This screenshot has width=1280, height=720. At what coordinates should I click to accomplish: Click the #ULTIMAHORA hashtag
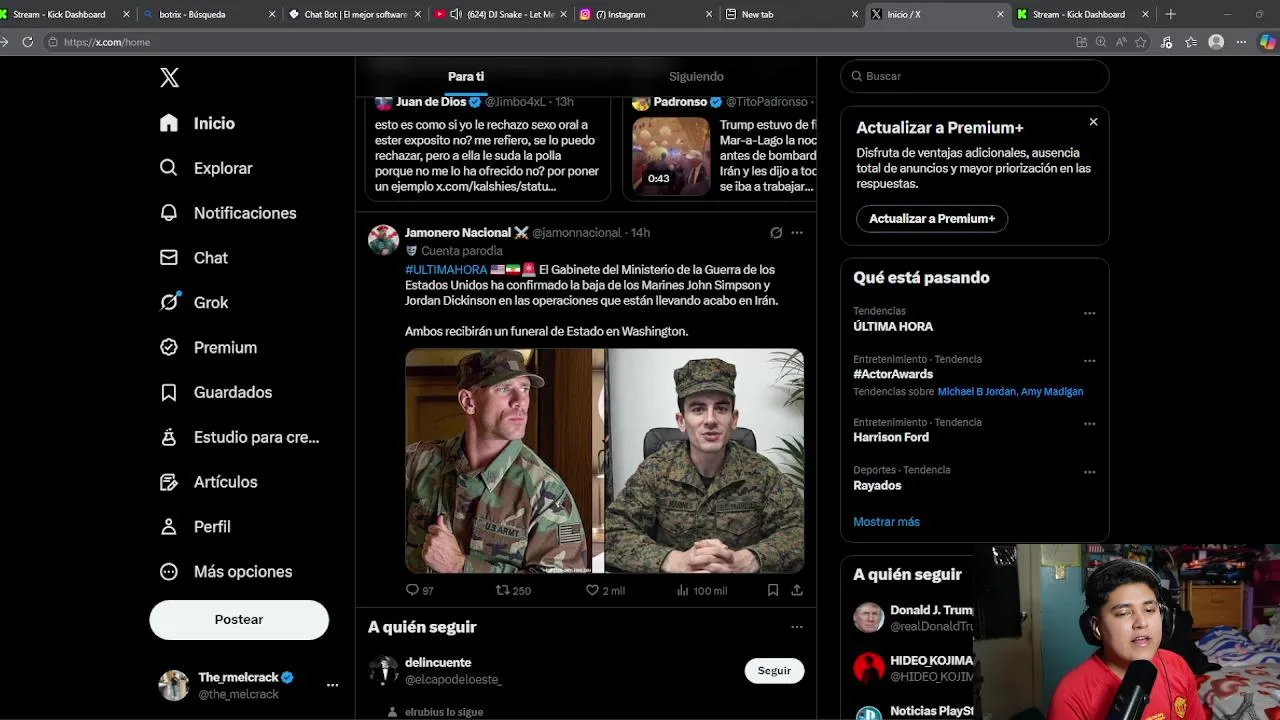click(x=446, y=270)
